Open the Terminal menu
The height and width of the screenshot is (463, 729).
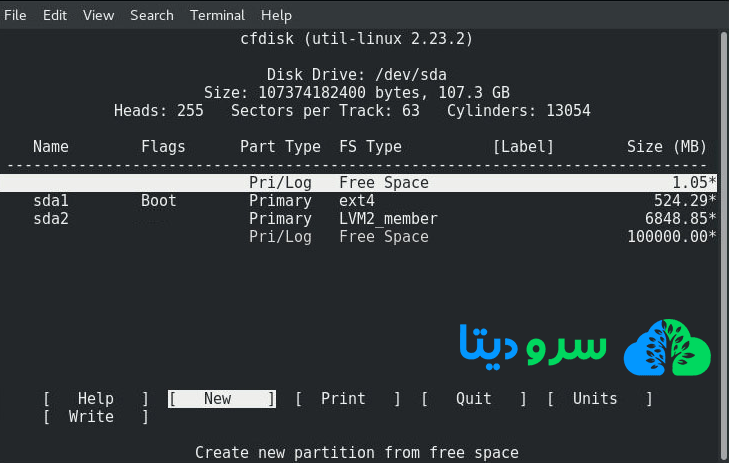point(217,15)
